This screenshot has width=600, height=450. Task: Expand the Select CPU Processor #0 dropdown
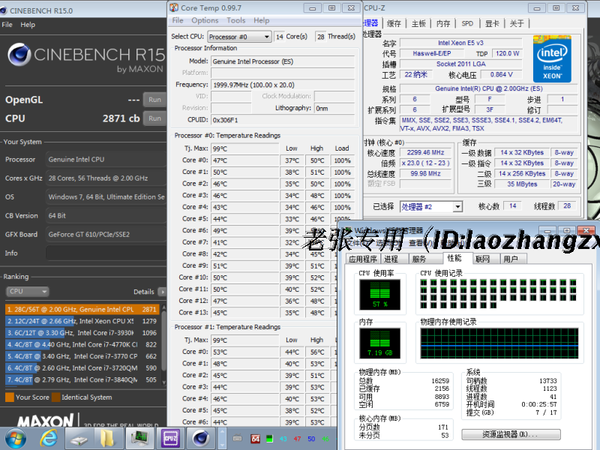tap(236, 35)
